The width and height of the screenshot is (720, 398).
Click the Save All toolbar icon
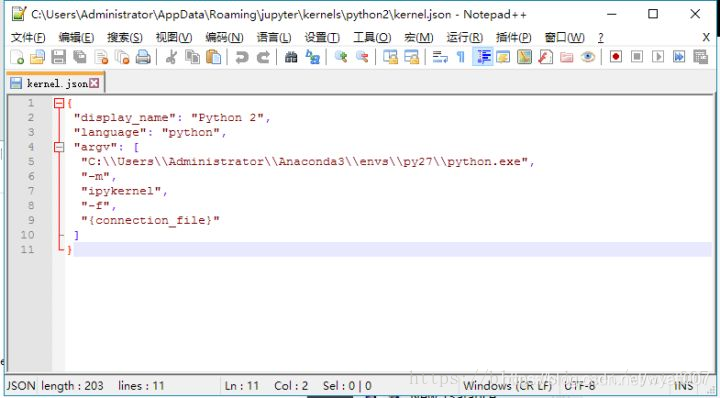(80, 57)
